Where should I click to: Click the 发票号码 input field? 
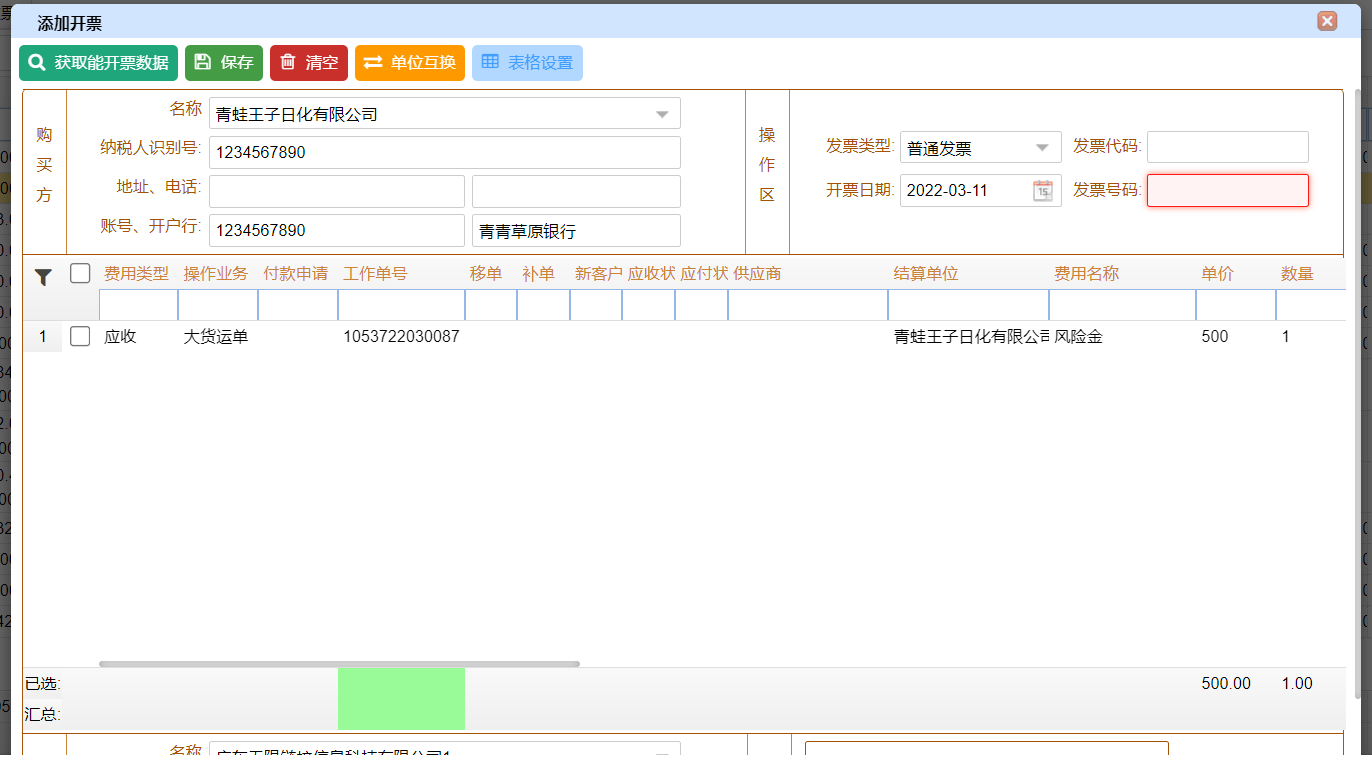point(1227,191)
